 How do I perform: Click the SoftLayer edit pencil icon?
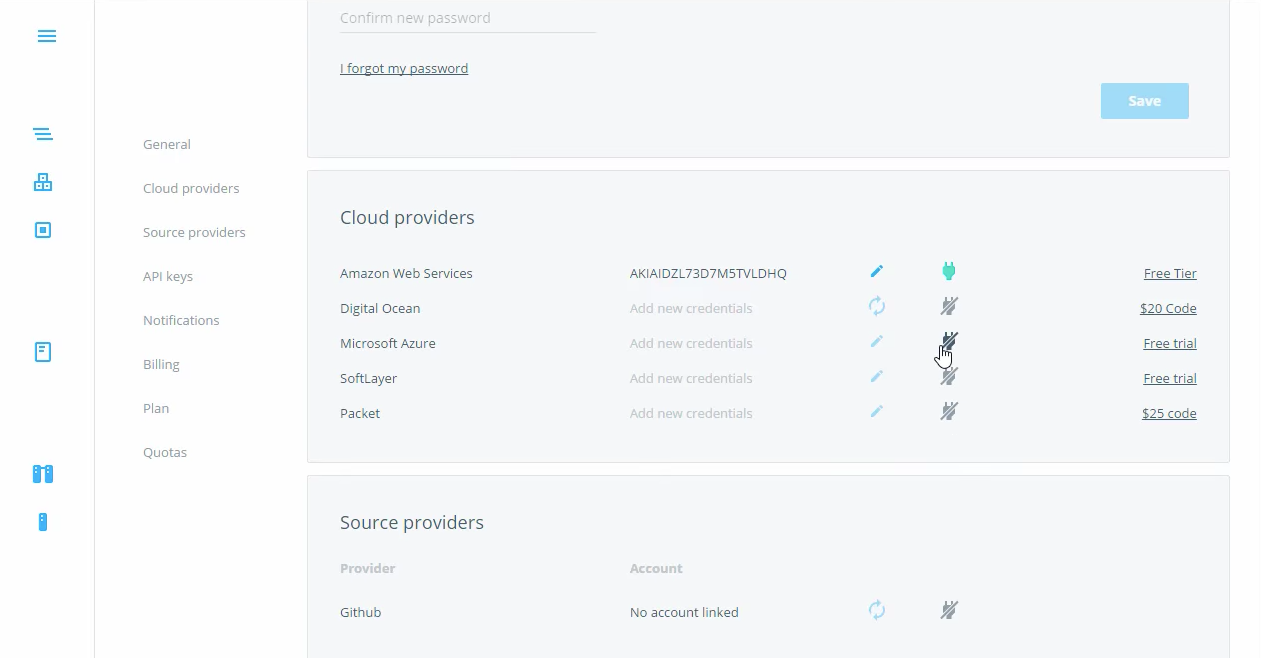pyautogui.click(x=877, y=377)
